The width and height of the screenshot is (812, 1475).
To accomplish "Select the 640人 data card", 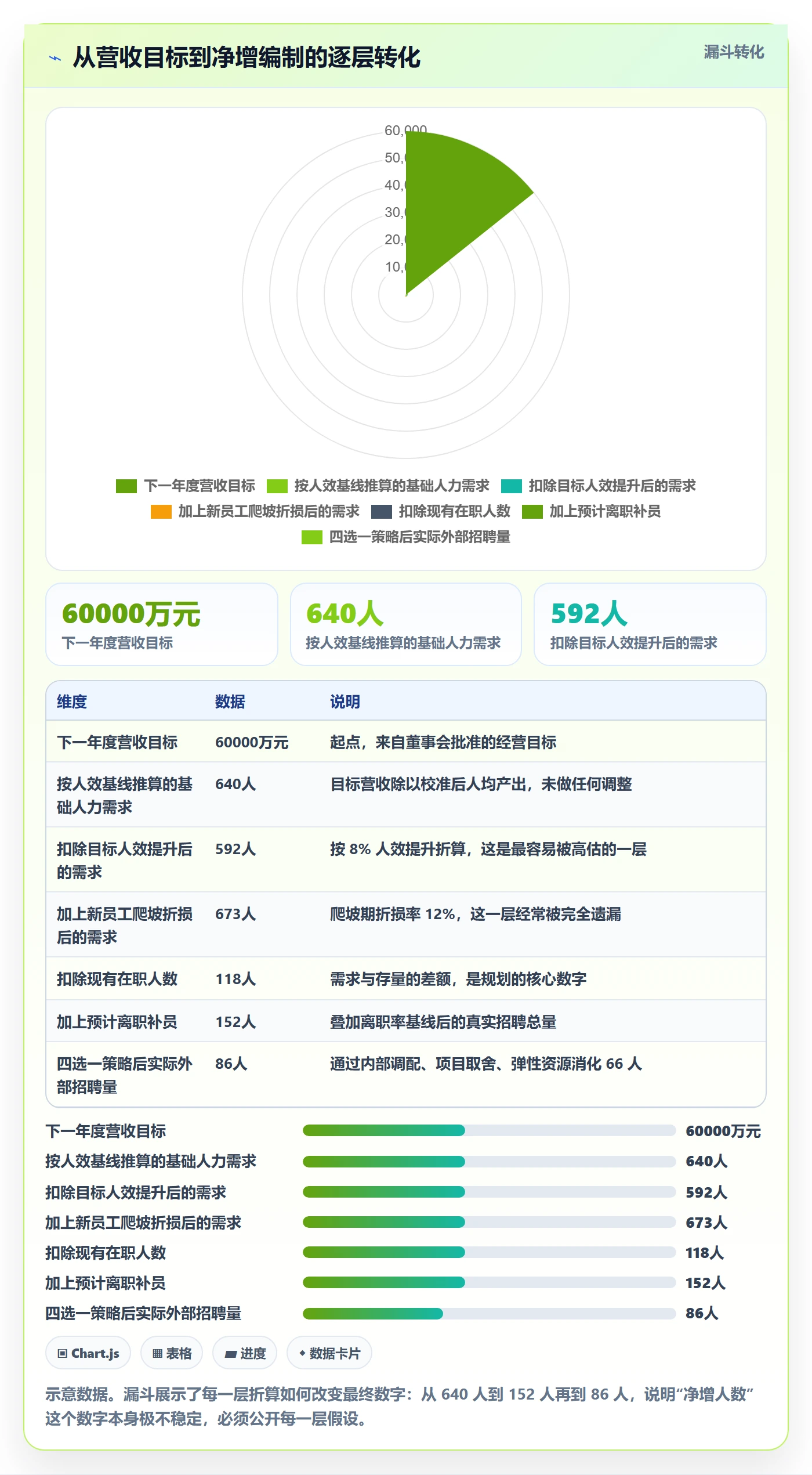I will click(406, 624).
